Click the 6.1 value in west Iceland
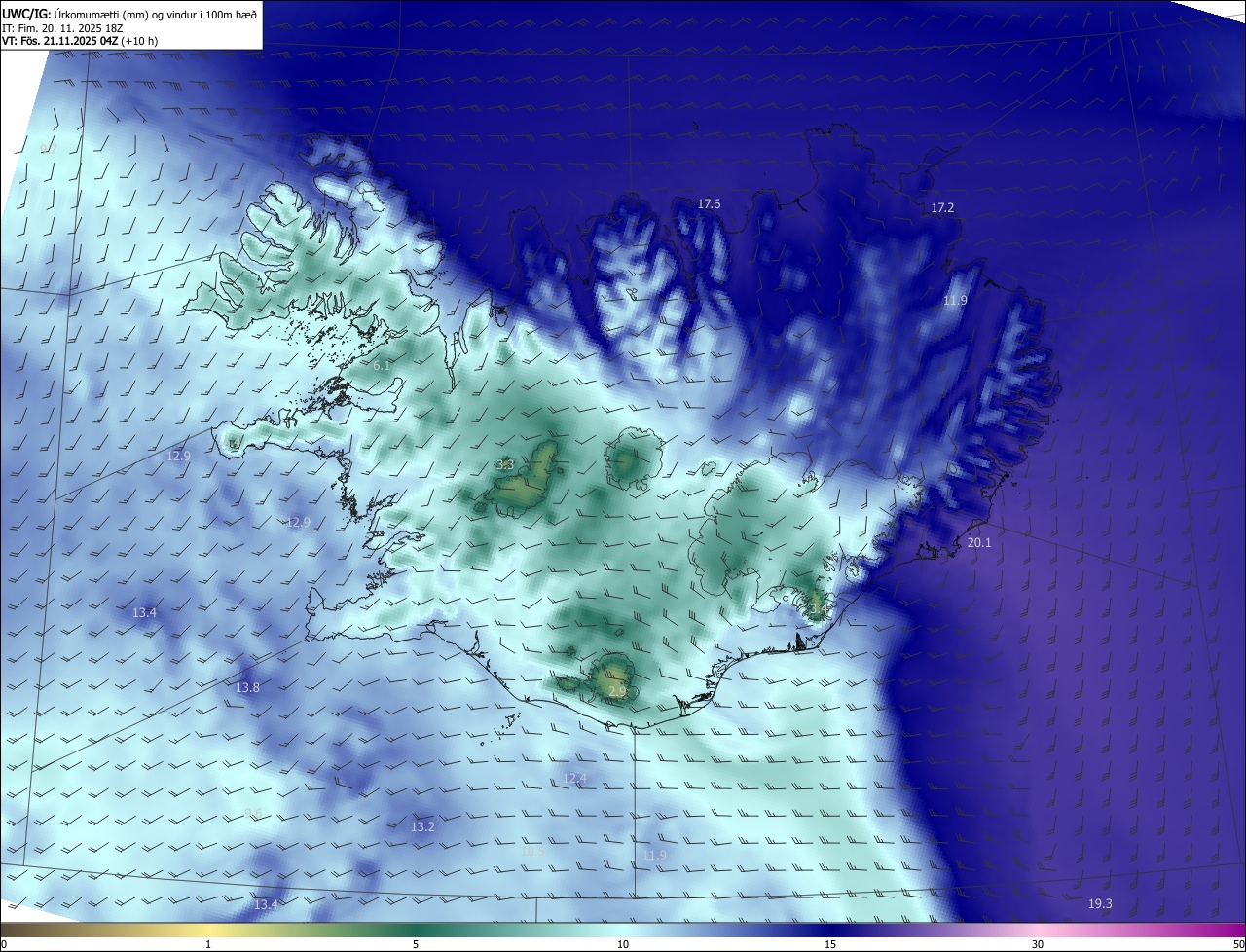The image size is (1246, 952). [382, 366]
